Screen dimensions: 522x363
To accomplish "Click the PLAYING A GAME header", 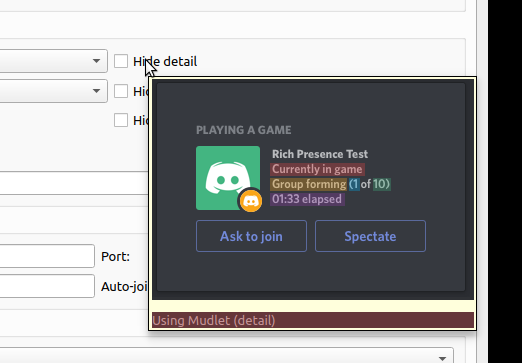I will point(244,130).
